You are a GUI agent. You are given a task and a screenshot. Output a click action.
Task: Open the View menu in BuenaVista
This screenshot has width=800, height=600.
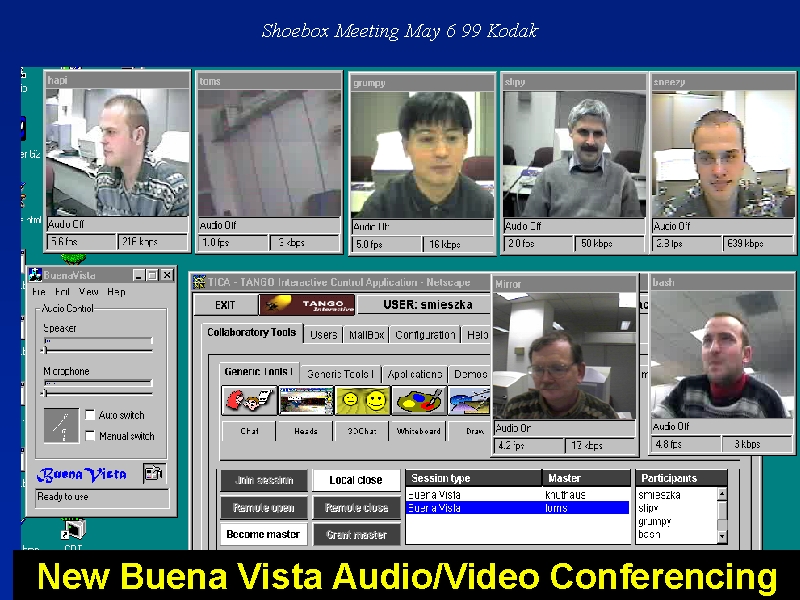coord(88,292)
